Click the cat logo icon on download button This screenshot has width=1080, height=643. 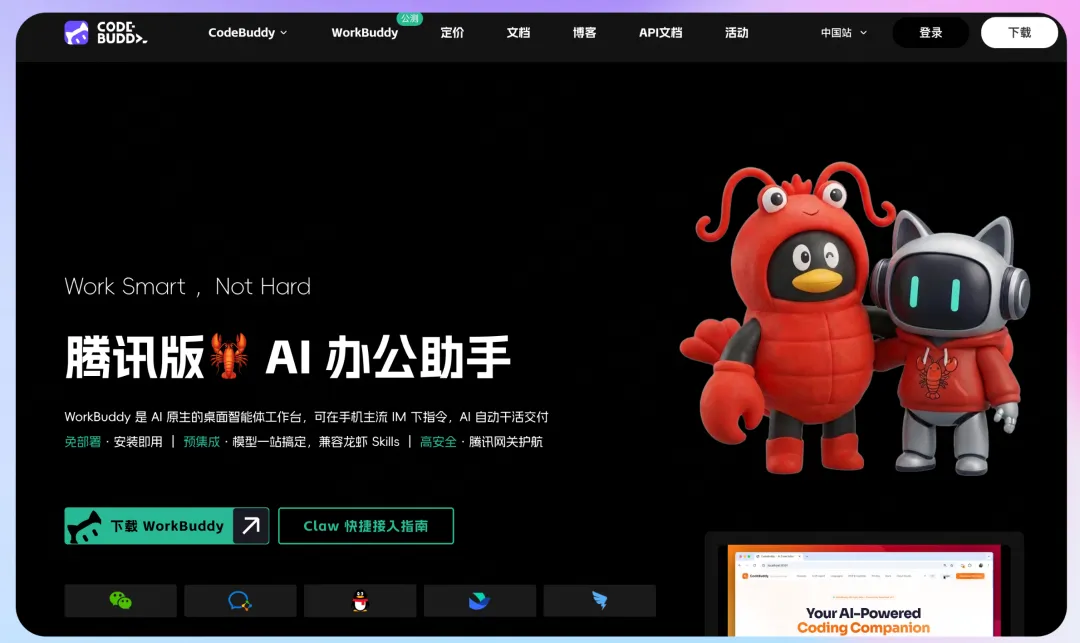tap(83, 527)
